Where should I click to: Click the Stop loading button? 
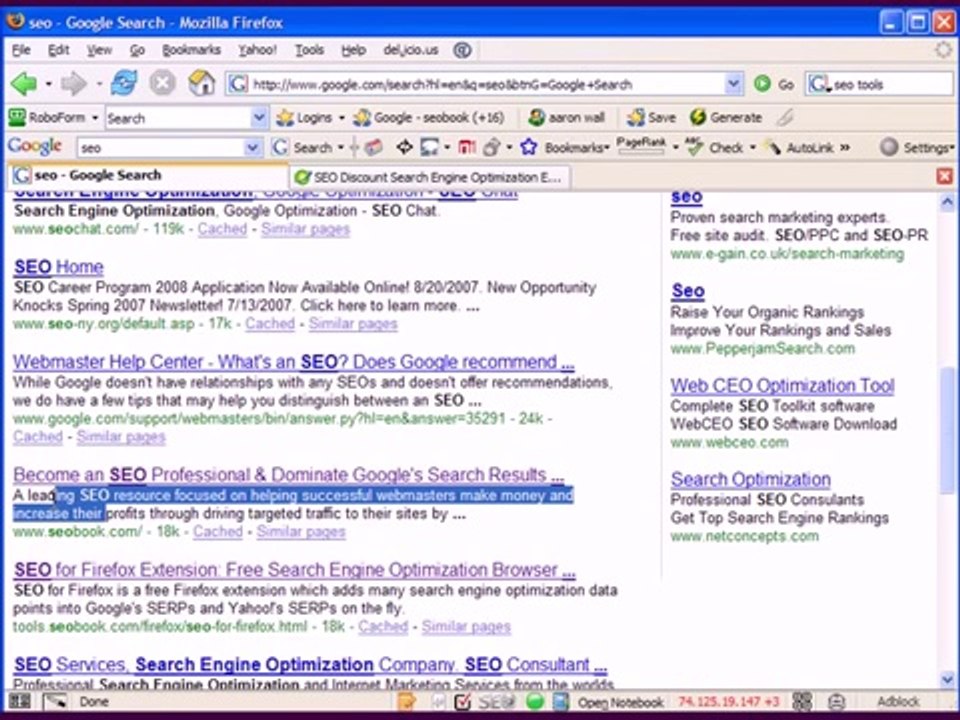[x=162, y=83]
